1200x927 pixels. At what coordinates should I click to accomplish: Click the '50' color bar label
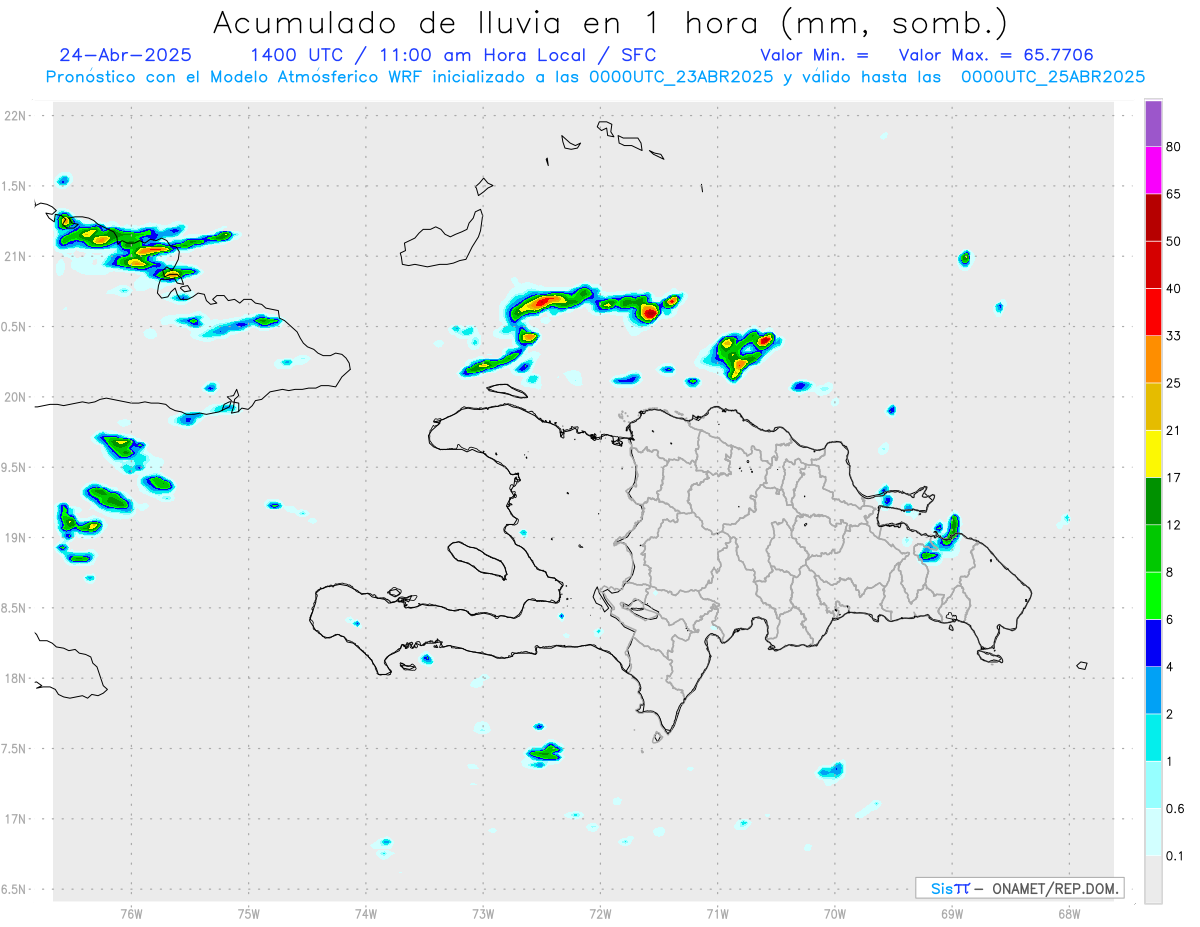tap(1173, 241)
